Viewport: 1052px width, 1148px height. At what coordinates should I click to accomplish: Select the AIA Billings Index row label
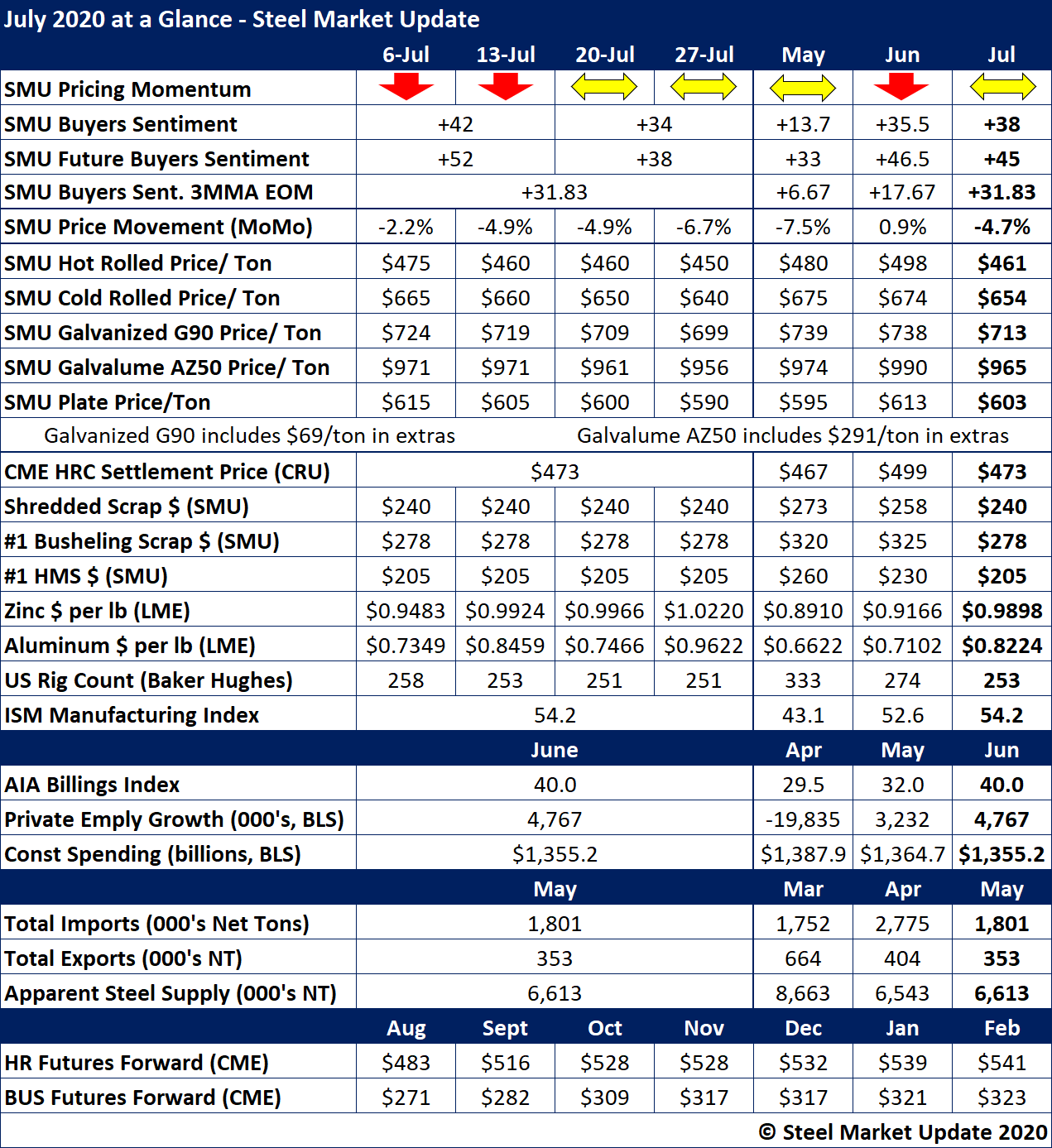point(92,785)
